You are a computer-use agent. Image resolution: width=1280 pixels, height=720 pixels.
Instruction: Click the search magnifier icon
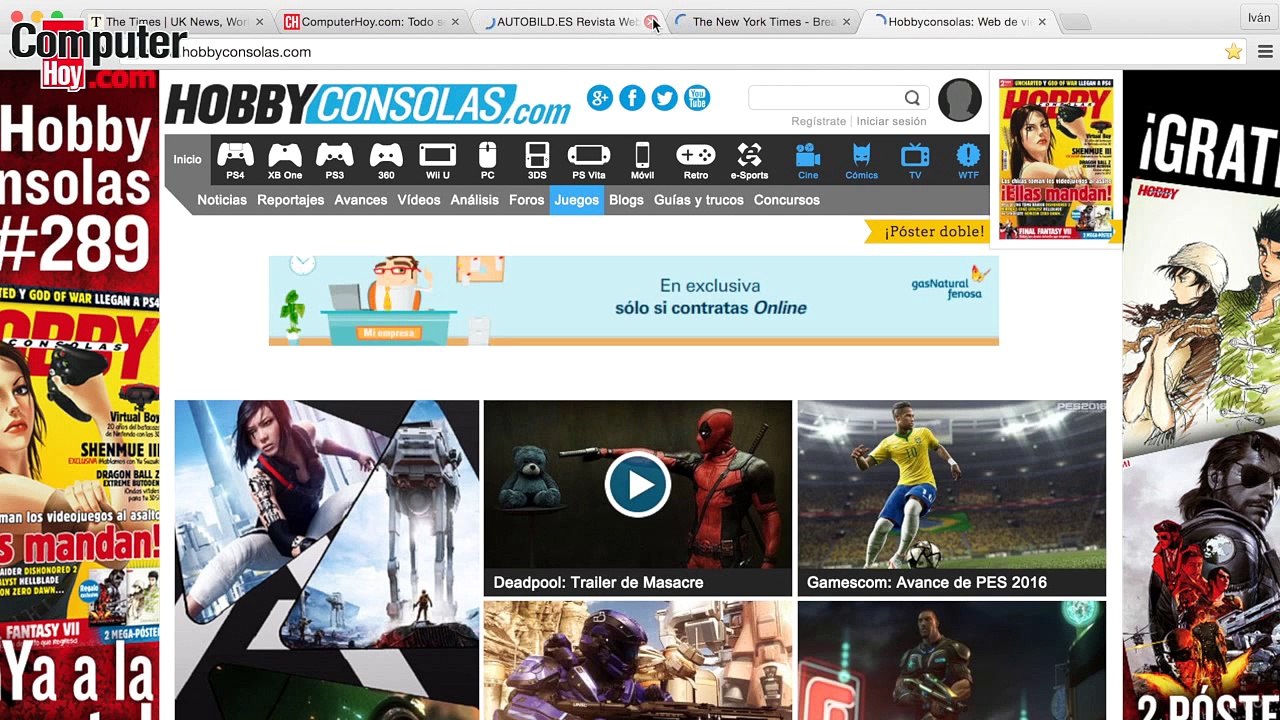click(x=912, y=98)
